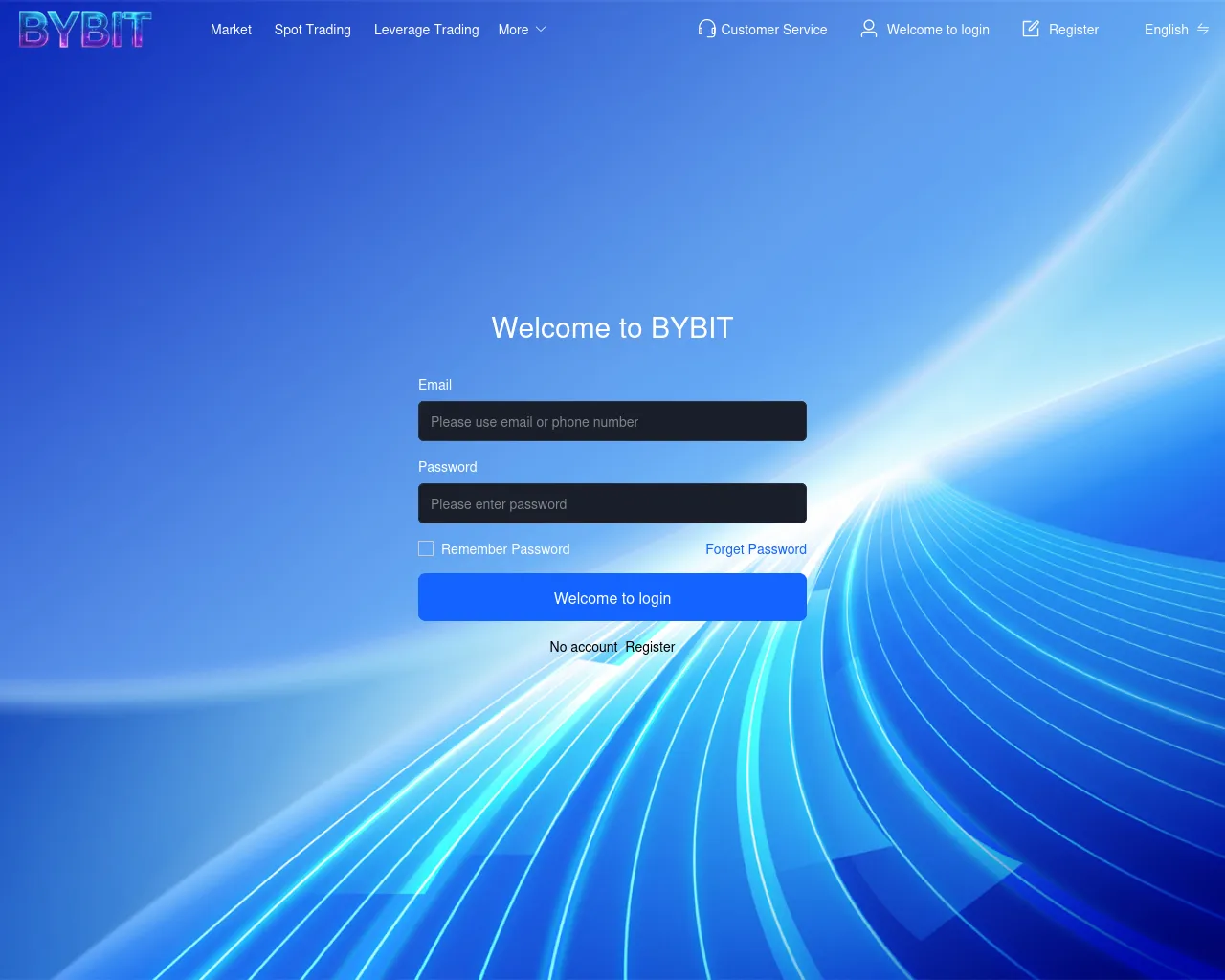Screen dimensions: 1225x980
Task: Click the Register link in the header
Action: (1074, 30)
